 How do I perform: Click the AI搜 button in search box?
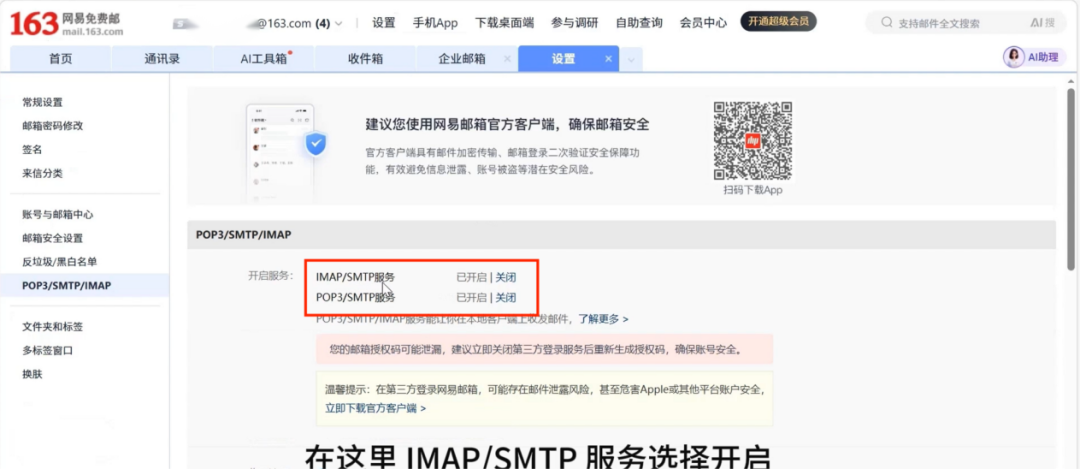(x=1042, y=23)
